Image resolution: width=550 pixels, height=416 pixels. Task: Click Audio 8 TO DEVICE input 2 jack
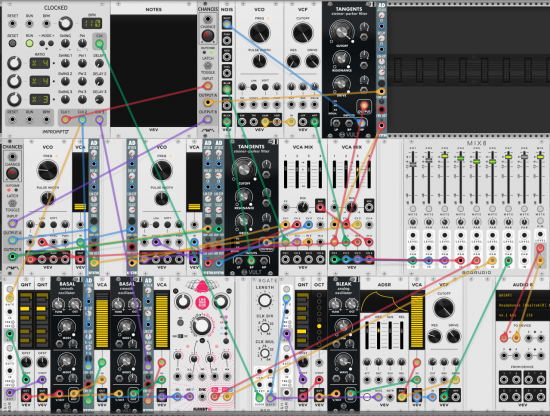click(x=516, y=338)
